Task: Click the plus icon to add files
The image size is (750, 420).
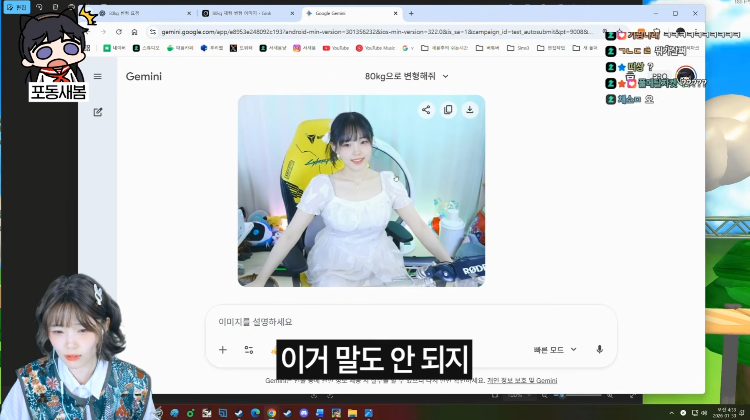Action: coord(223,350)
